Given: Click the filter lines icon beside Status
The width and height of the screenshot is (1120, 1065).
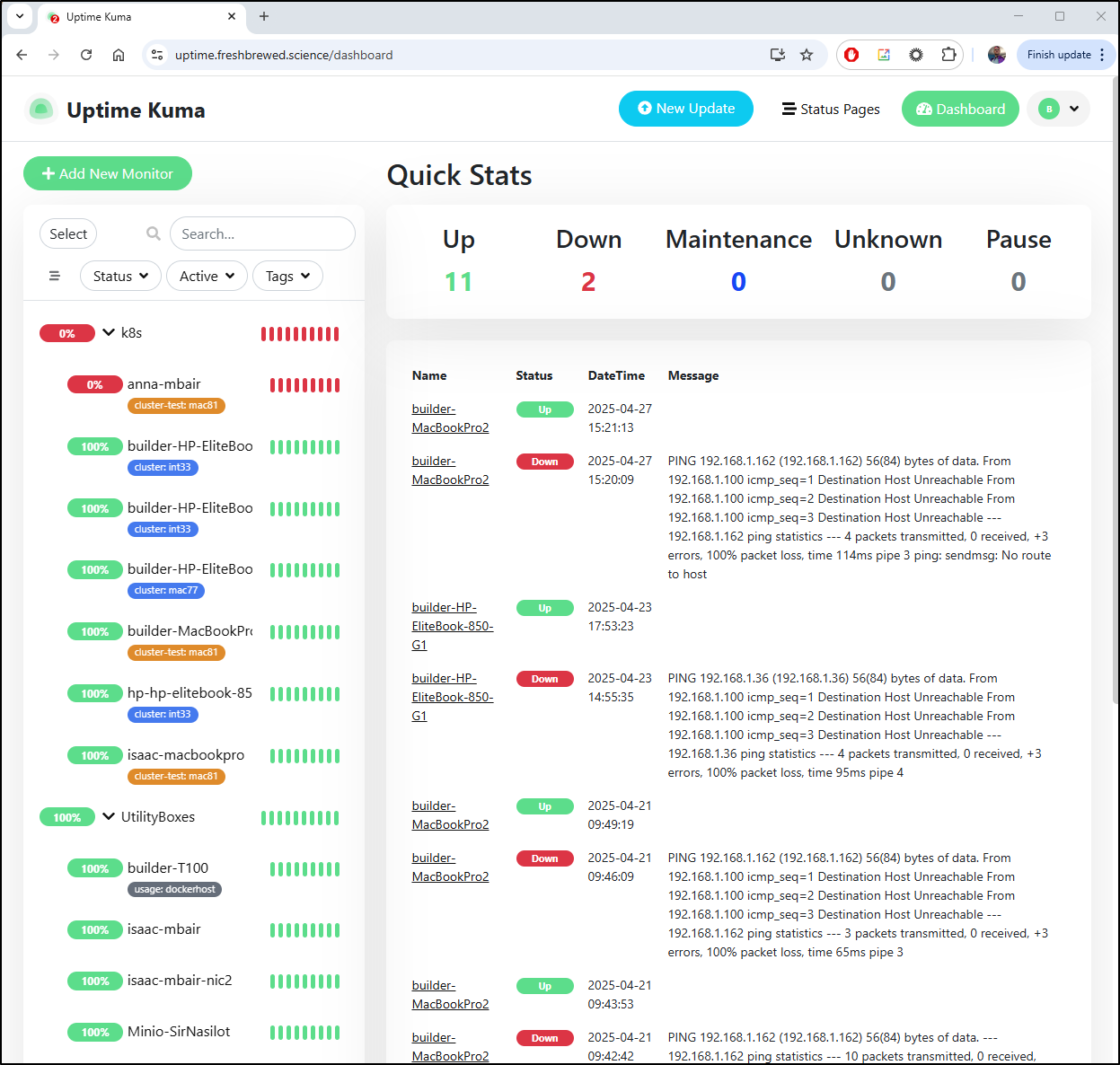Looking at the screenshot, I should [x=55, y=276].
